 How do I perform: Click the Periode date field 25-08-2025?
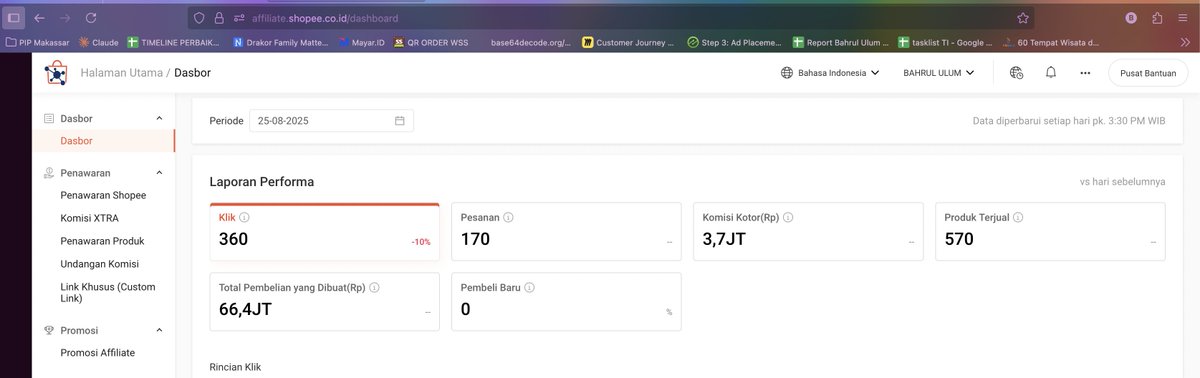[x=331, y=121]
